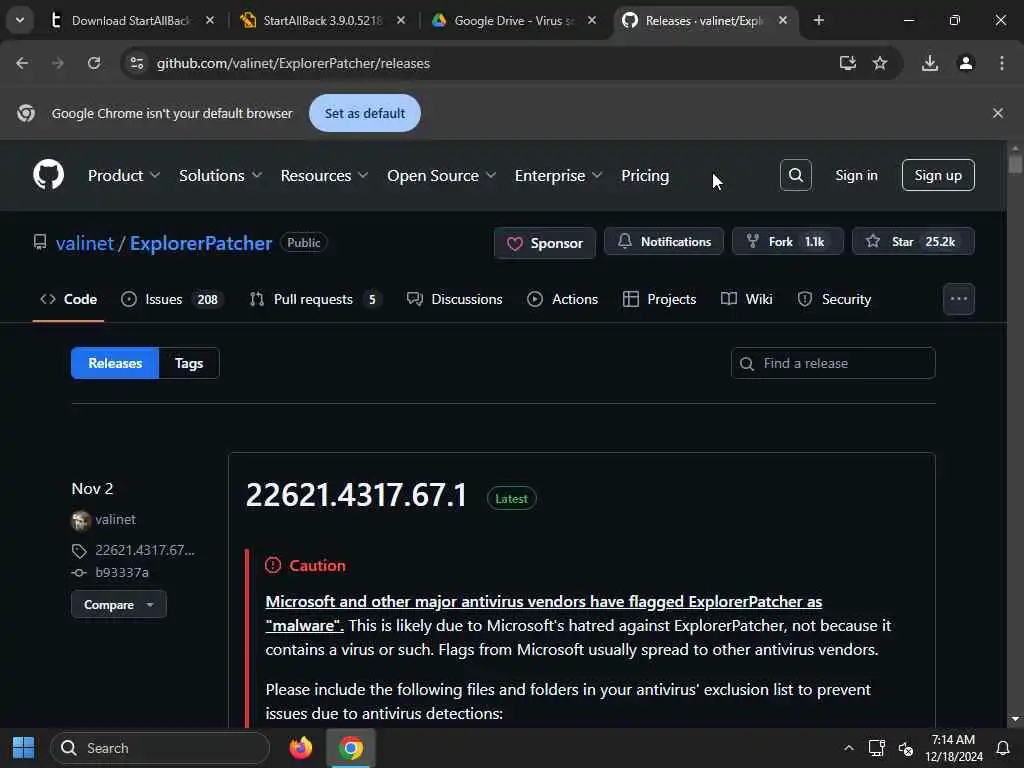Click the Sponsor heart button
The width and height of the screenshot is (1024, 768).
click(545, 243)
